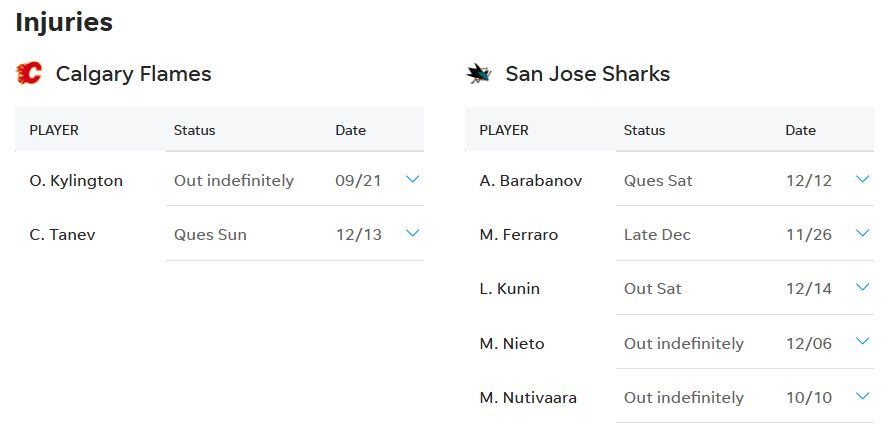Expand C. Tanev injury details chevron

coord(413,233)
